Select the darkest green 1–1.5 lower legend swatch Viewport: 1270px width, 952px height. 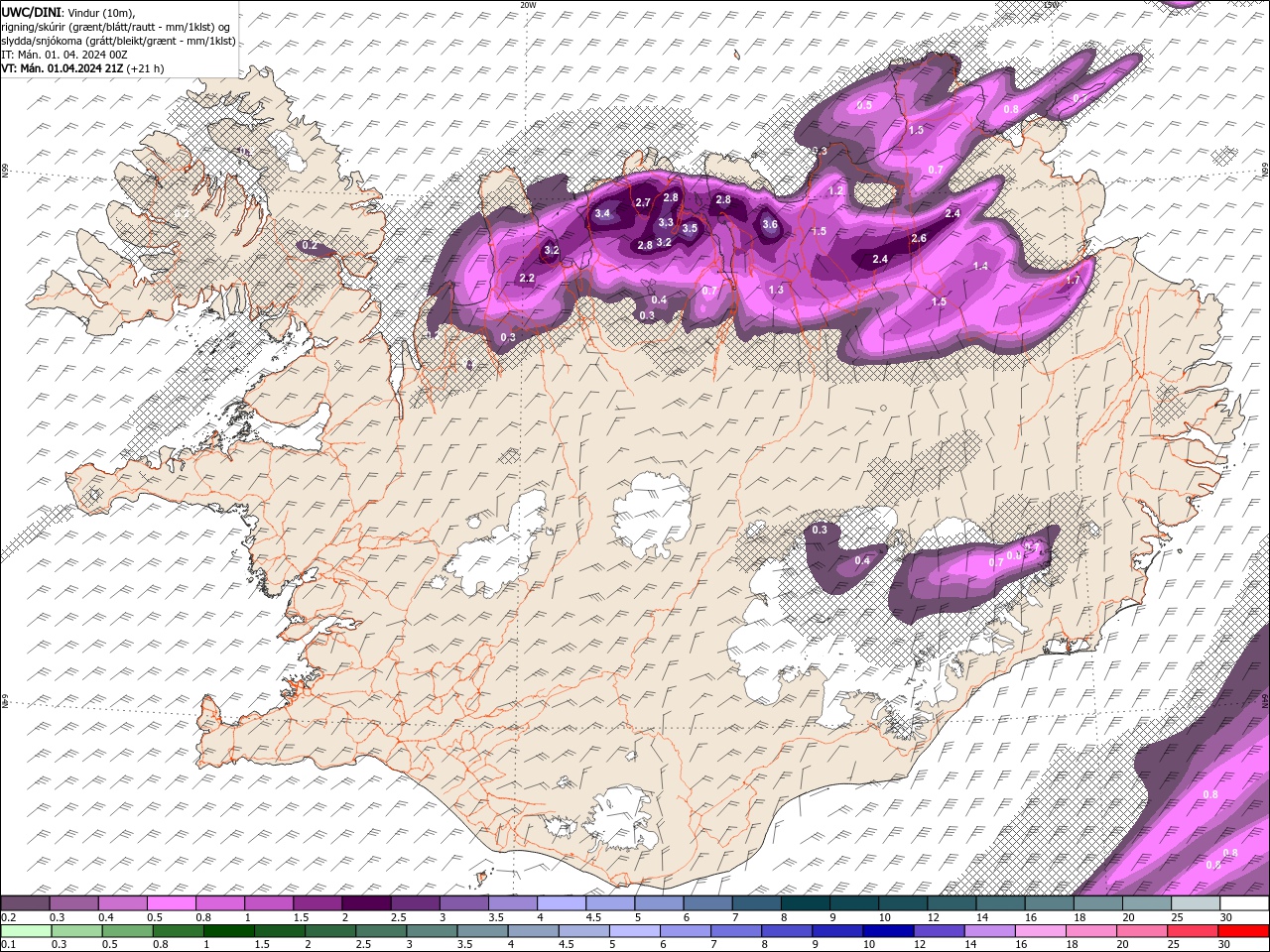pyautogui.click(x=228, y=931)
